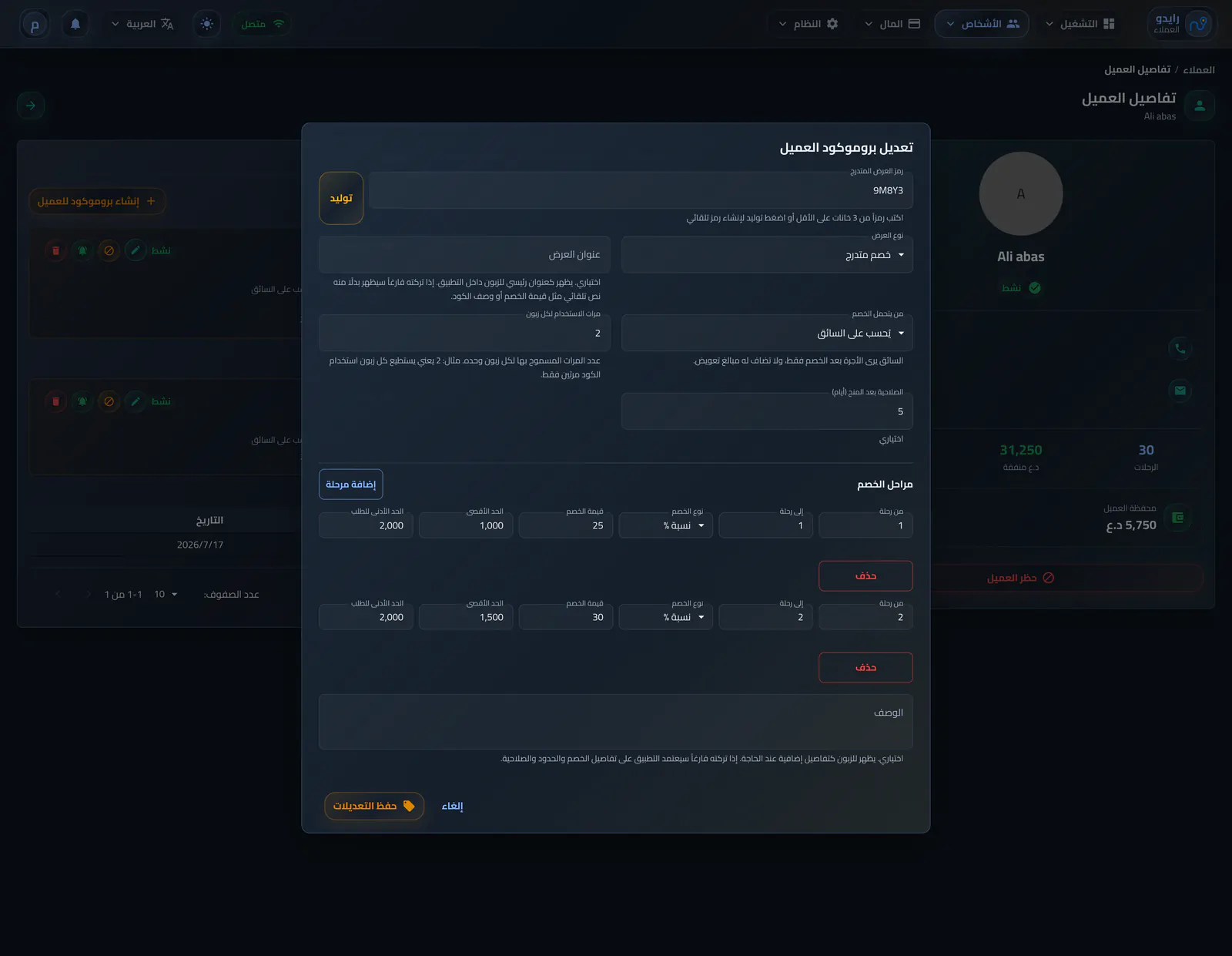1232x956 pixels.
Task: Toggle the light/dark theme sun icon
Action: pos(207,24)
